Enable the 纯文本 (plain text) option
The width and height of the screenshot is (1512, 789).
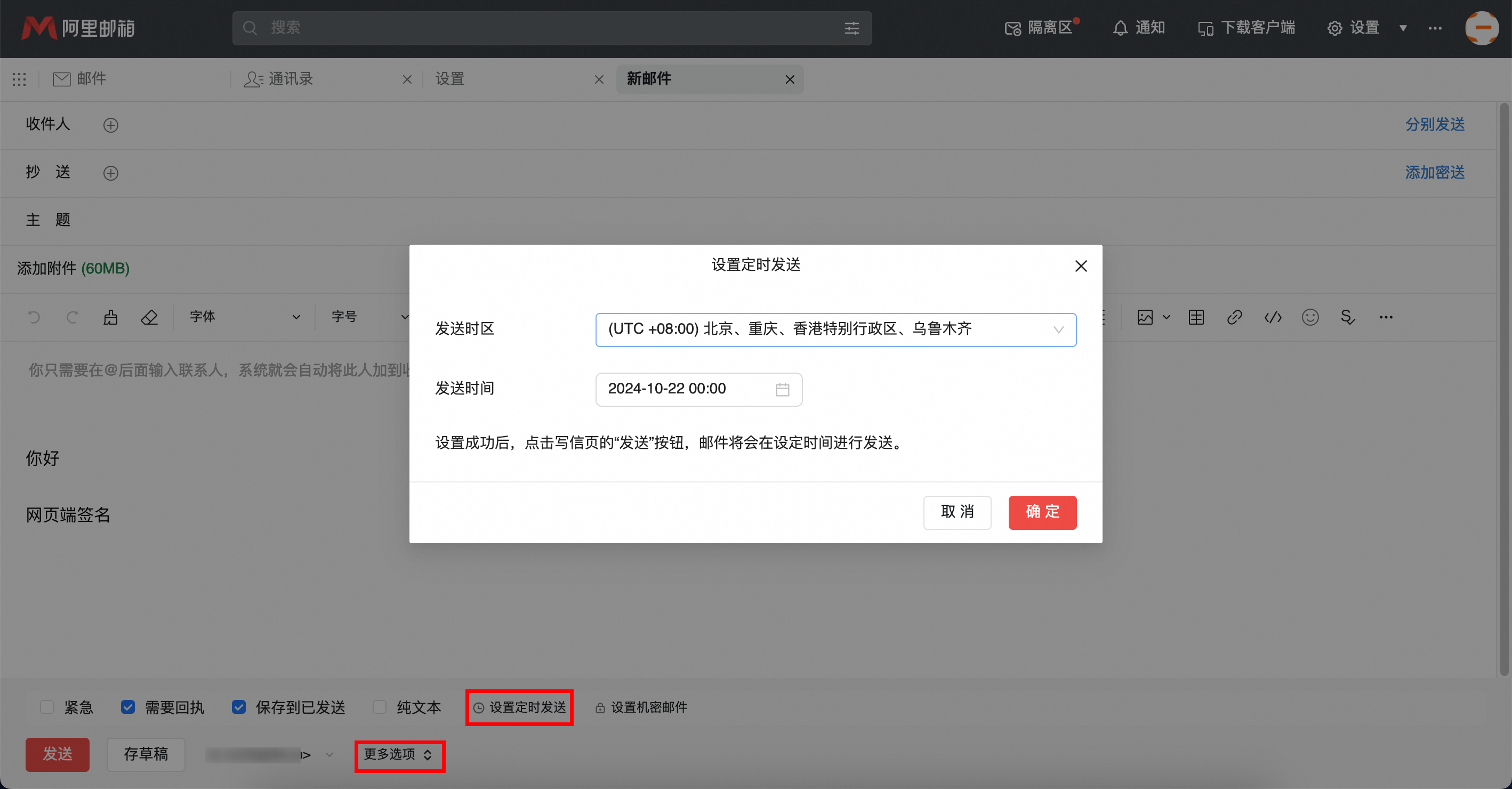[379, 707]
